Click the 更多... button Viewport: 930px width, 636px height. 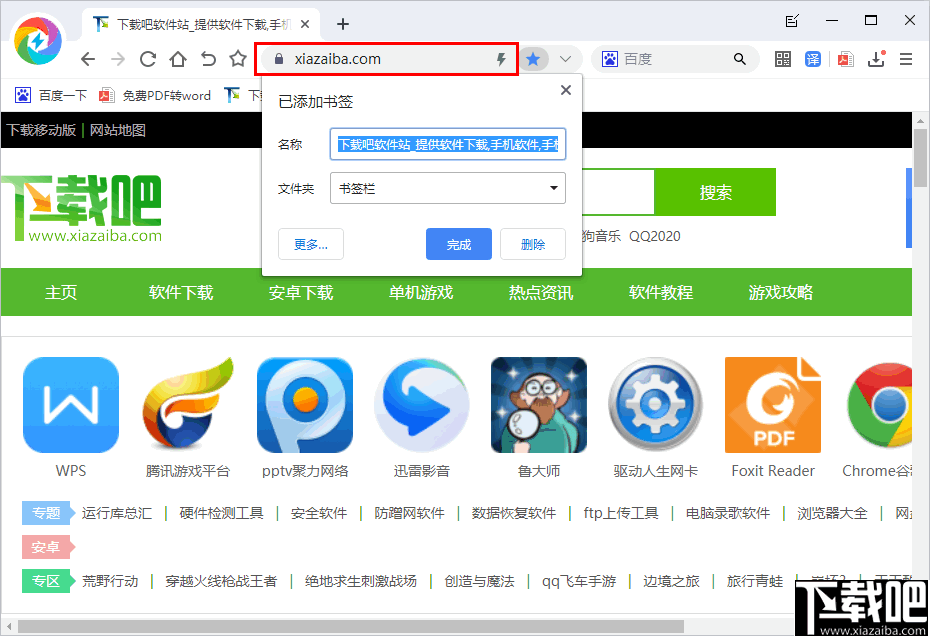coord(311,244)
